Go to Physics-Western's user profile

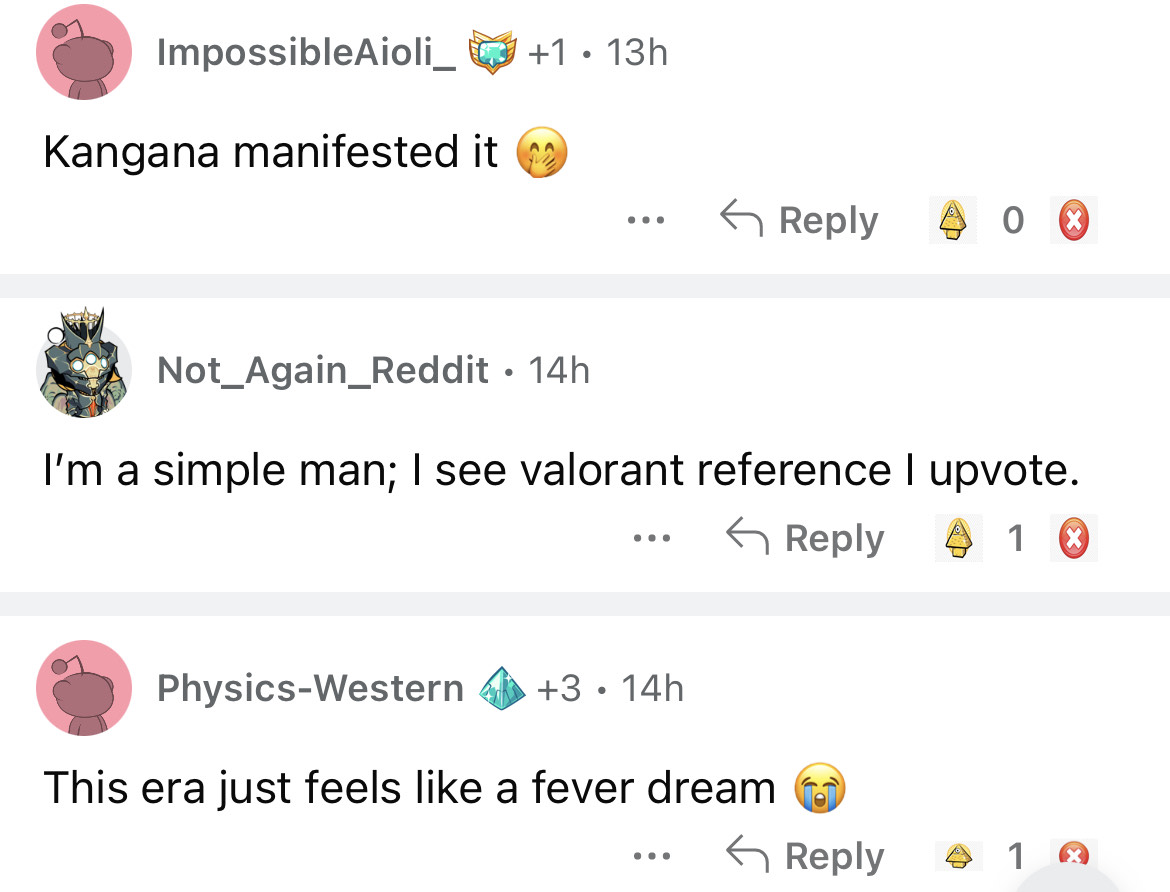(x=310, y=688)
